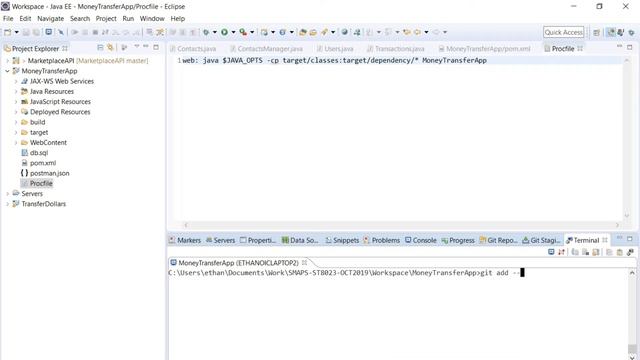Open Project Explorer View Menu triangle
This screenshot has width=640, height=360.
(137, 47)
